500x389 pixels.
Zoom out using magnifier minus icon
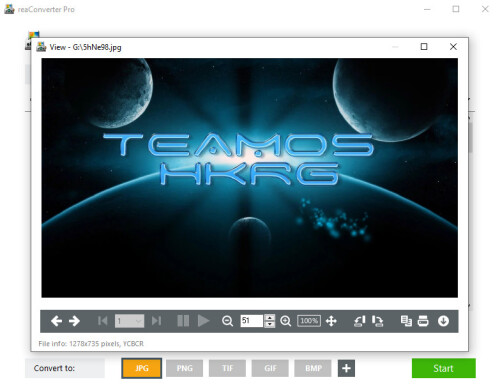click(227, 321)
